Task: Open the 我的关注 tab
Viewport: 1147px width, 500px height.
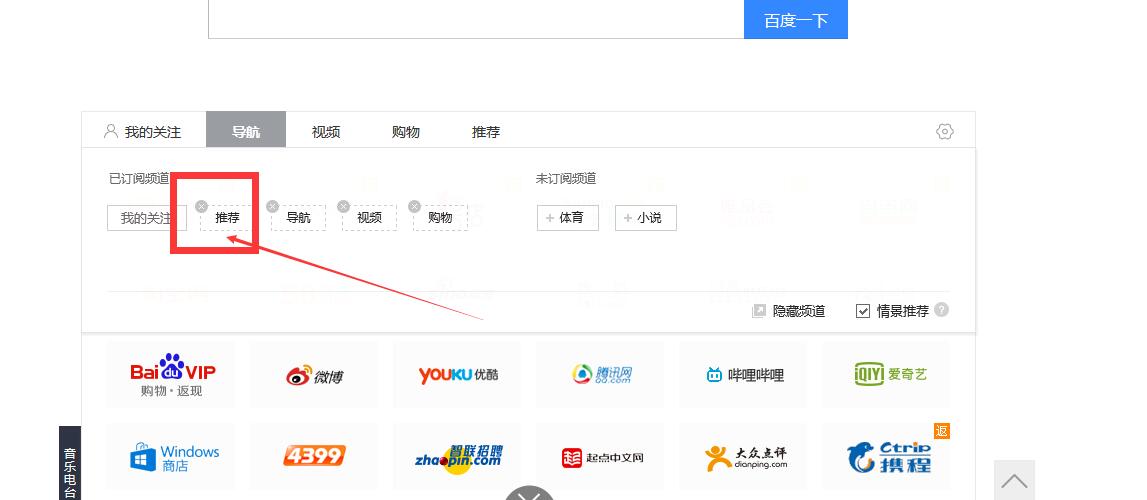Action: click(143, 132)
